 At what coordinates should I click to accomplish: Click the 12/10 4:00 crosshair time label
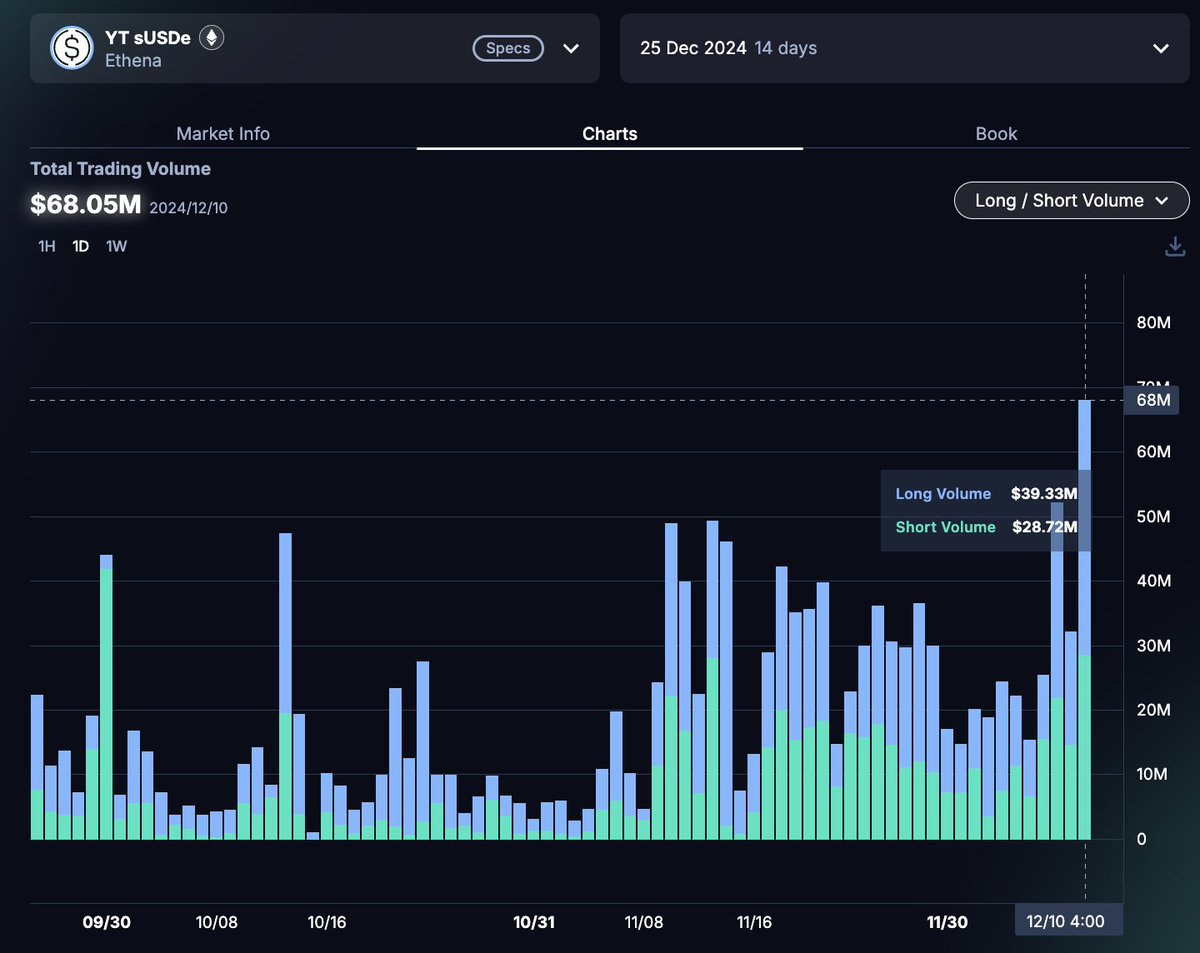click(x=1069, y=921)
